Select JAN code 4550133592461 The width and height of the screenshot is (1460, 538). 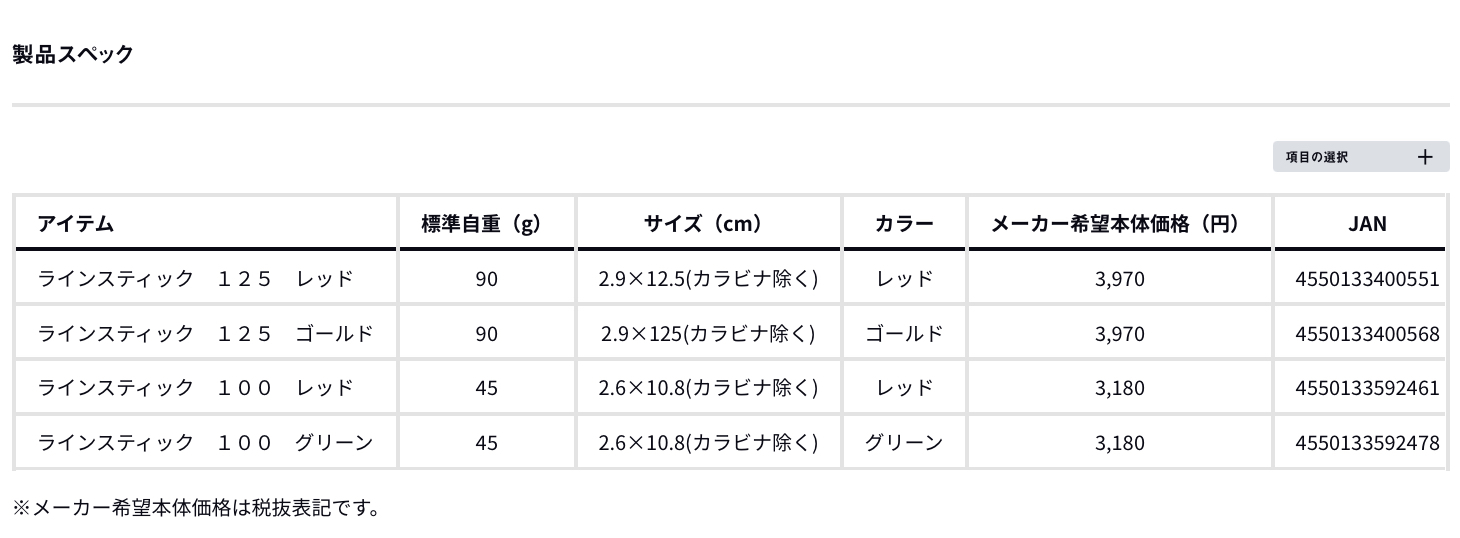coord(1367,387)
